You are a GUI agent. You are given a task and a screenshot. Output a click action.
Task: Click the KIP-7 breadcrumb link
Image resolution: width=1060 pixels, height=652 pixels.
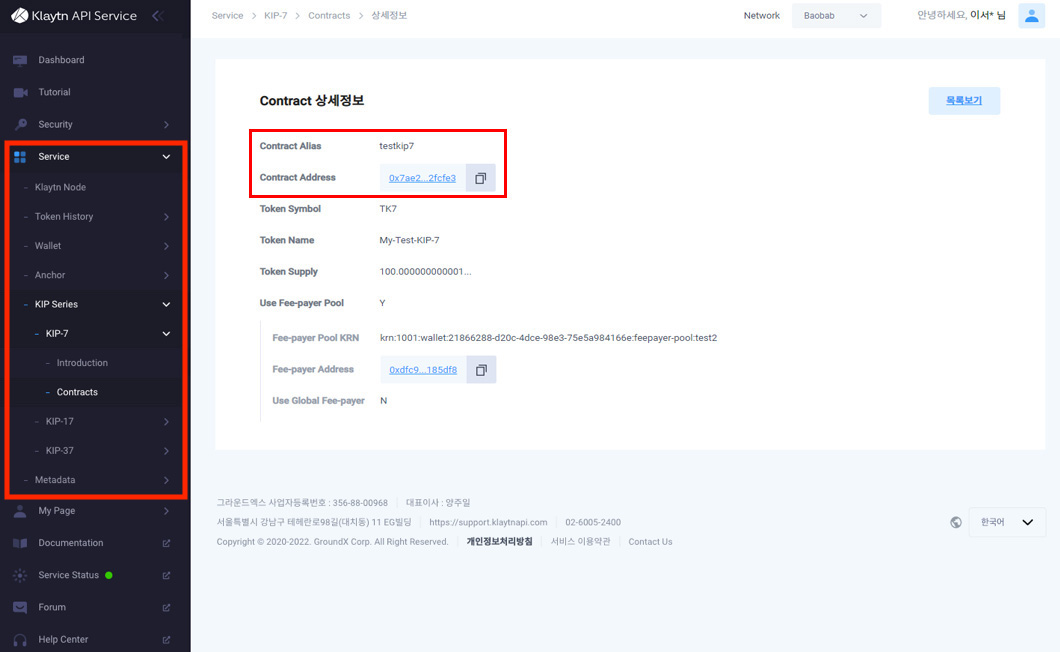click(276, 16)
